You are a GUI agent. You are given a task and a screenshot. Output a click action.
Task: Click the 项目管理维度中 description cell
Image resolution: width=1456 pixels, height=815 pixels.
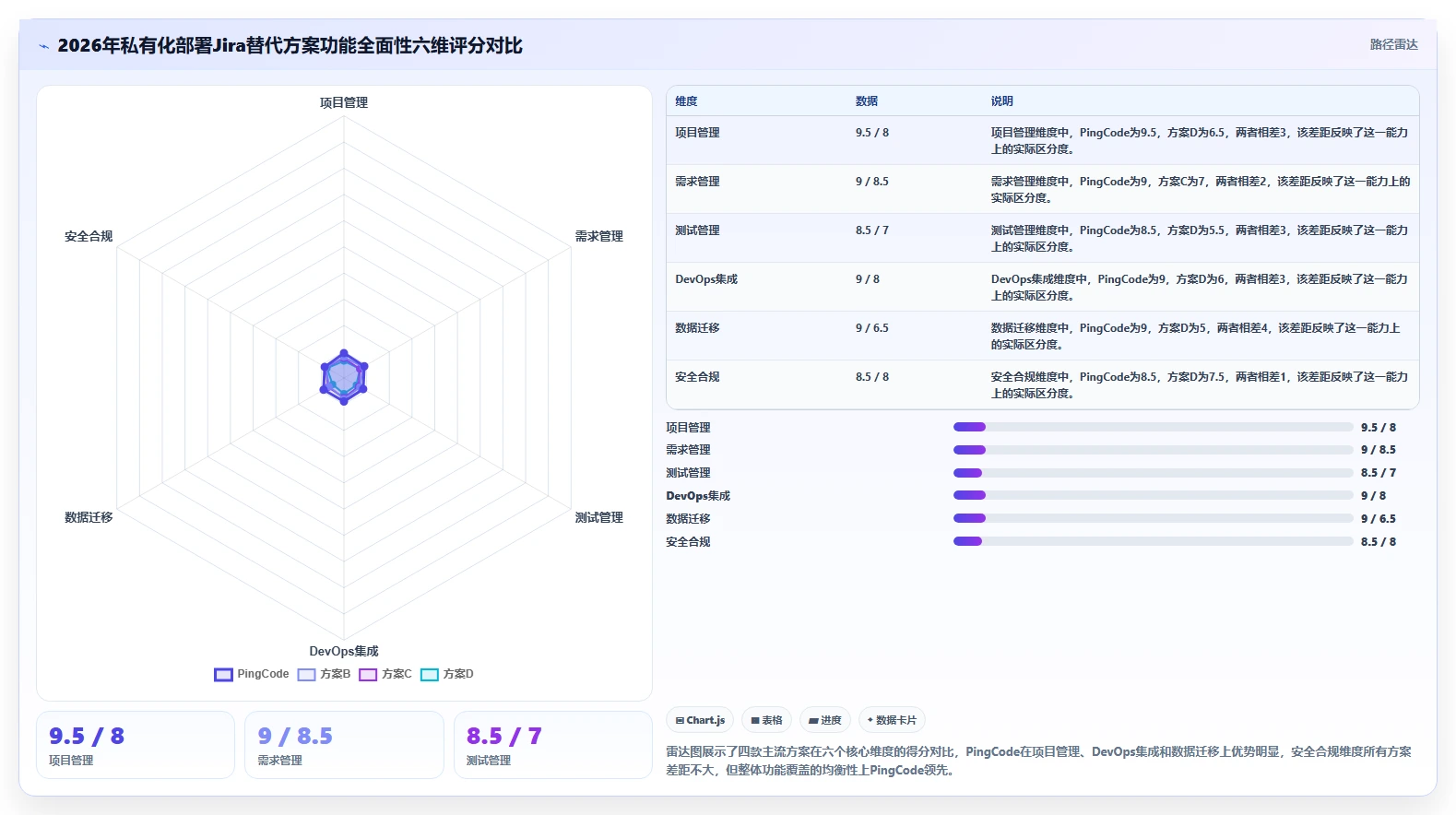click(x=1200, y=141)
